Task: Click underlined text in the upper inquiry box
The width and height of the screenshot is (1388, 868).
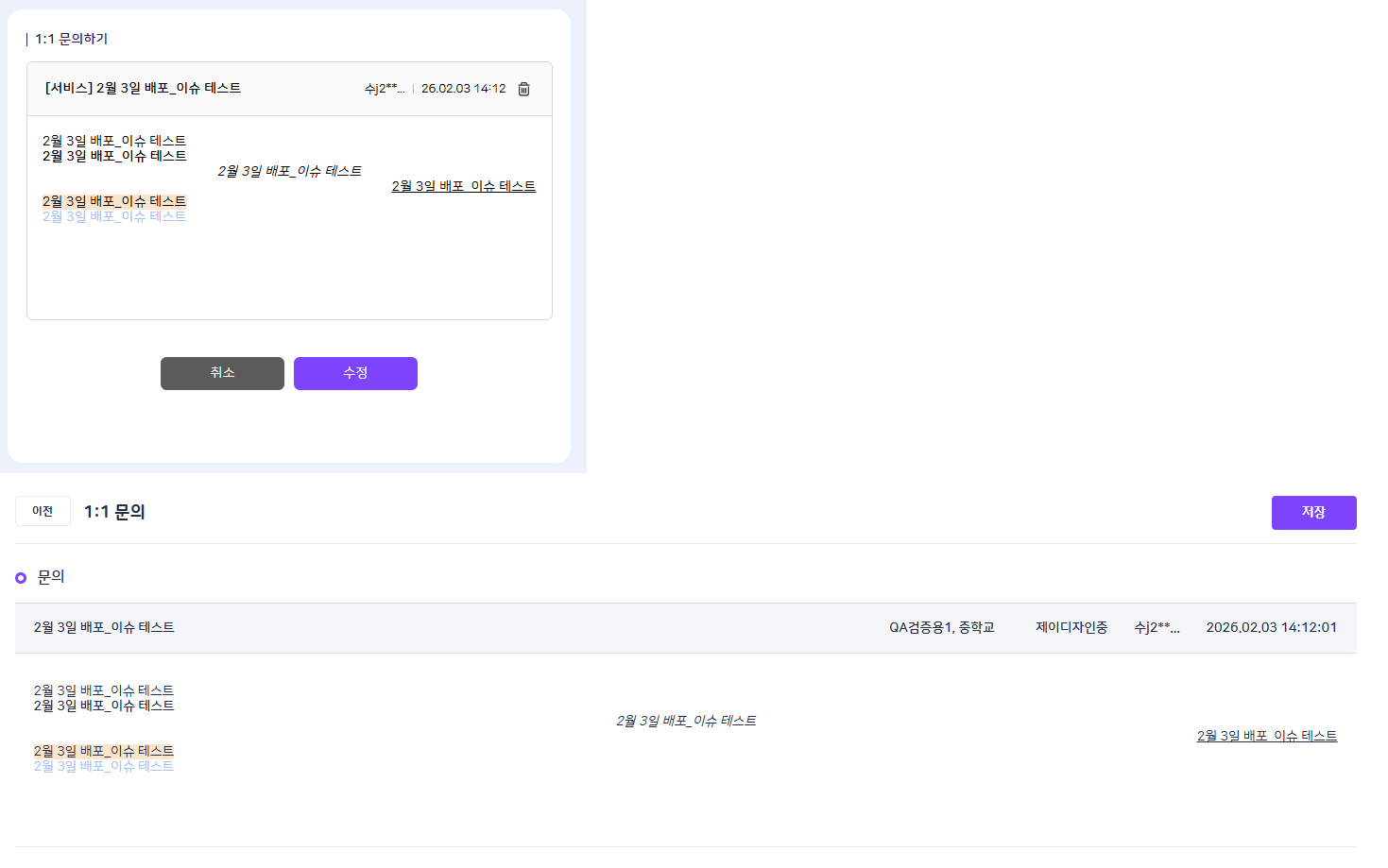Action: 463,186
